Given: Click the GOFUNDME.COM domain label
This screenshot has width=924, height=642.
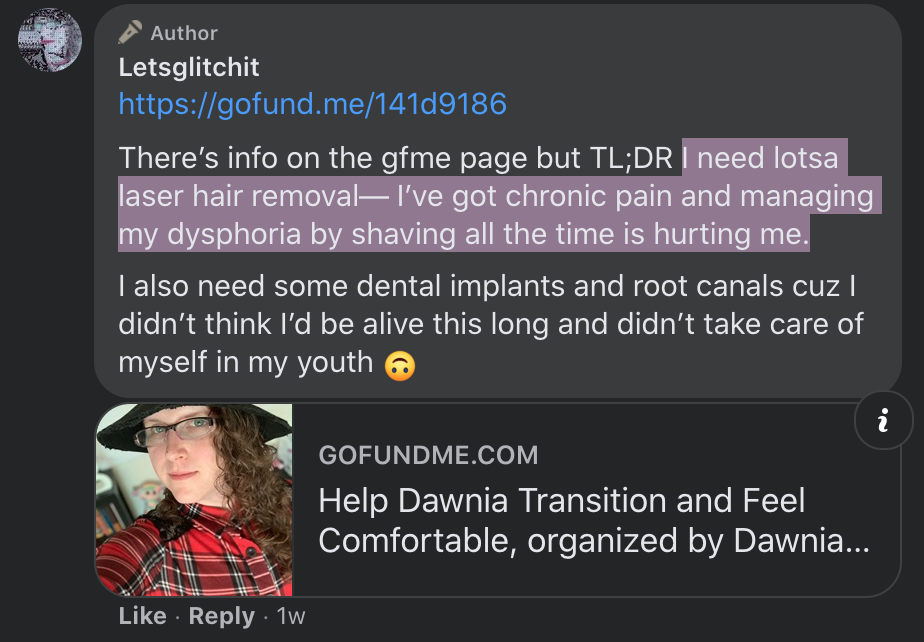Looking at the screenshot, I should [428, 455].
